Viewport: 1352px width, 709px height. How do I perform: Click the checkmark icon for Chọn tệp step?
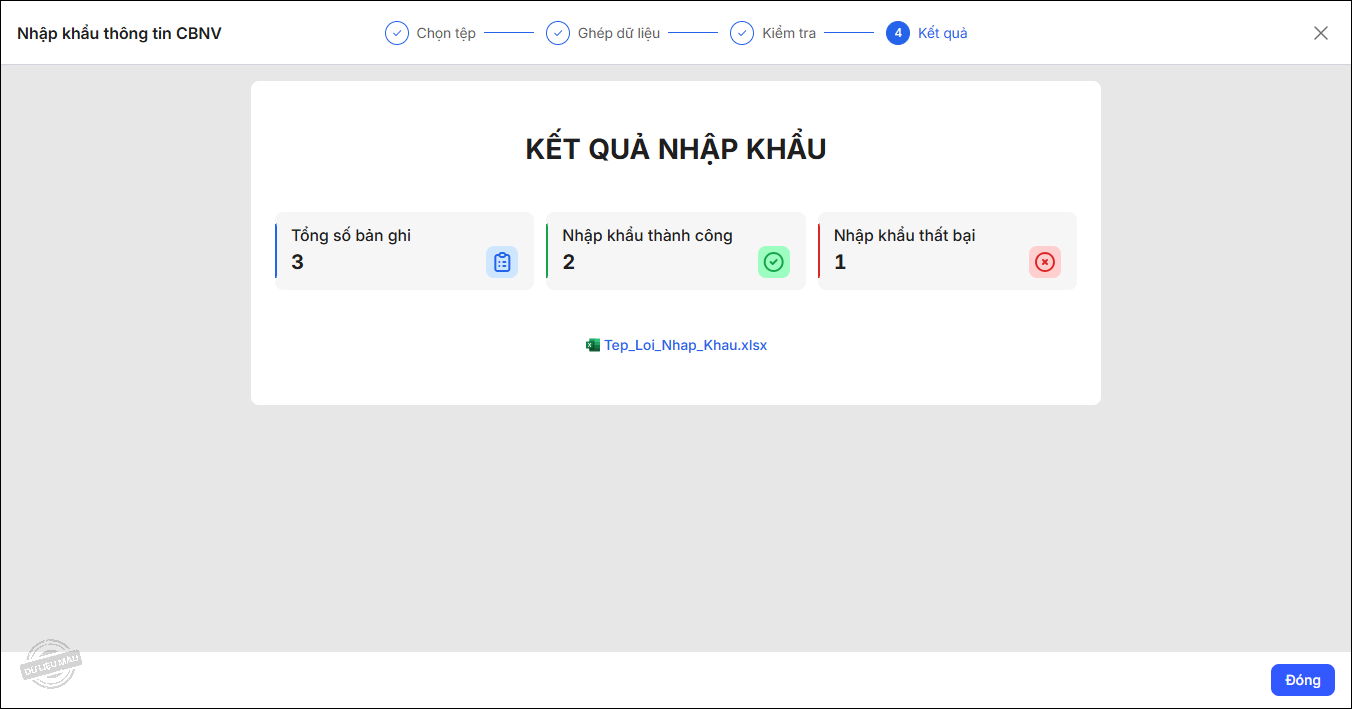coord(397,33)
